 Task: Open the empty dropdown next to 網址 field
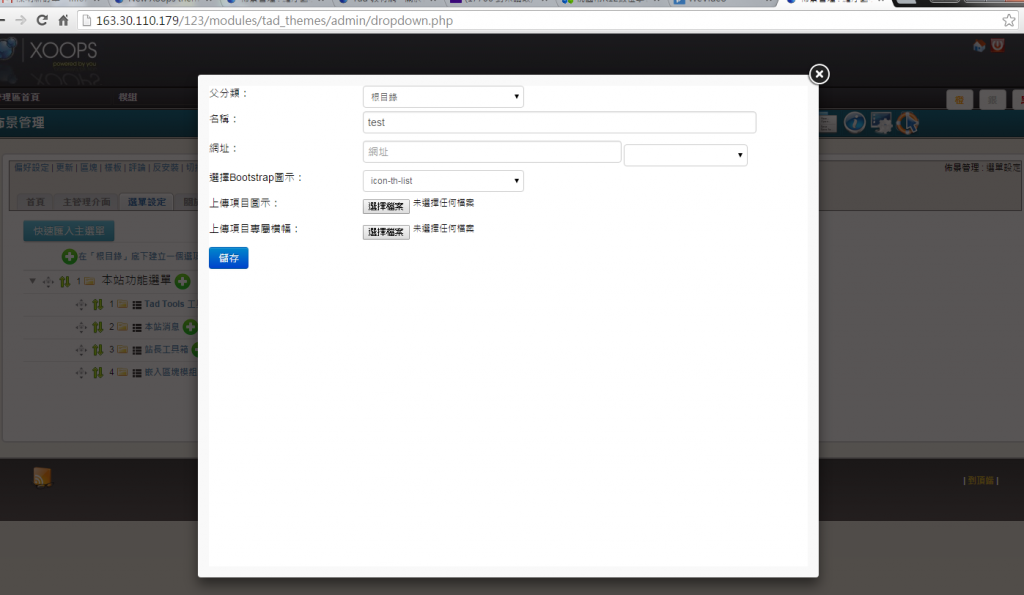pos(686,155)
